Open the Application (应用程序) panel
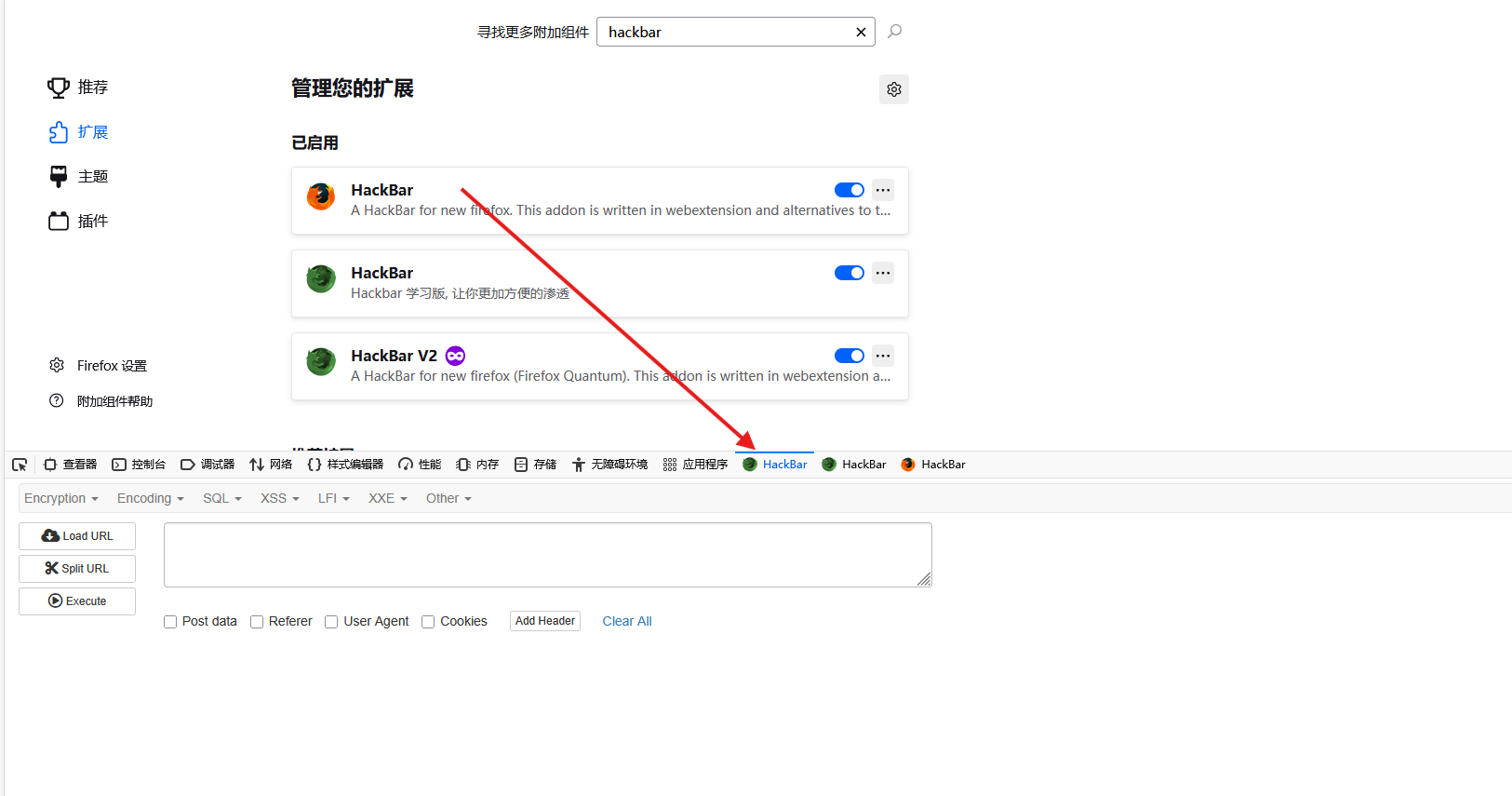1512x796 pixels. (x=695, y=465)
